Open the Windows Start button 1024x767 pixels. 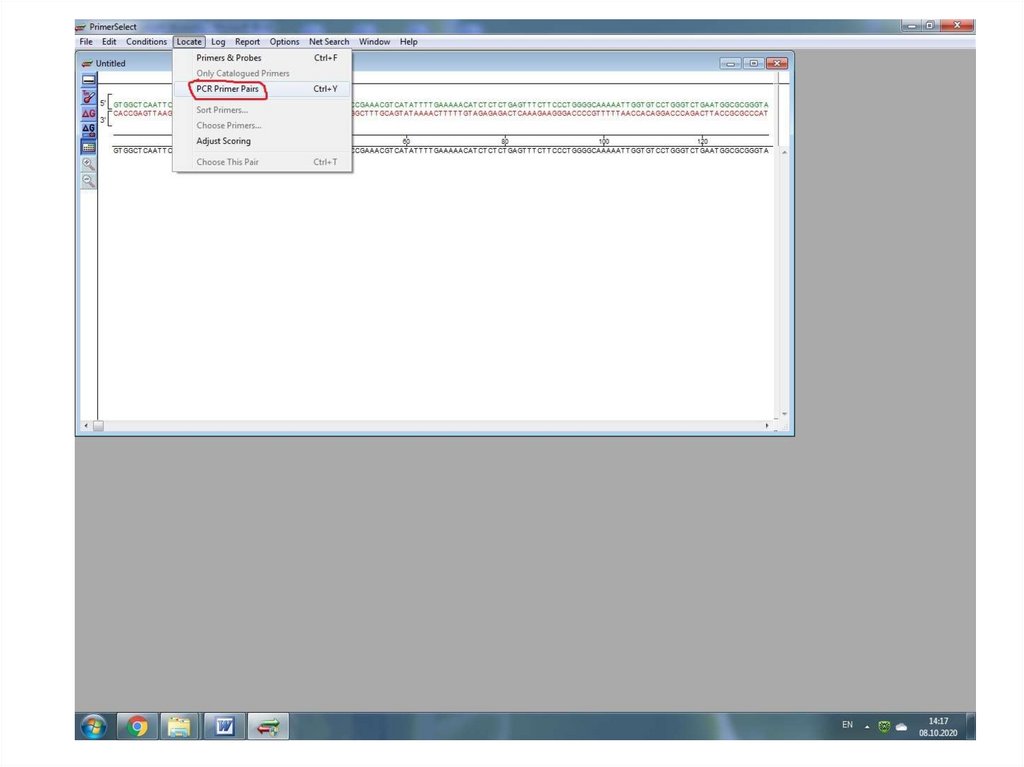pos(94,726)
